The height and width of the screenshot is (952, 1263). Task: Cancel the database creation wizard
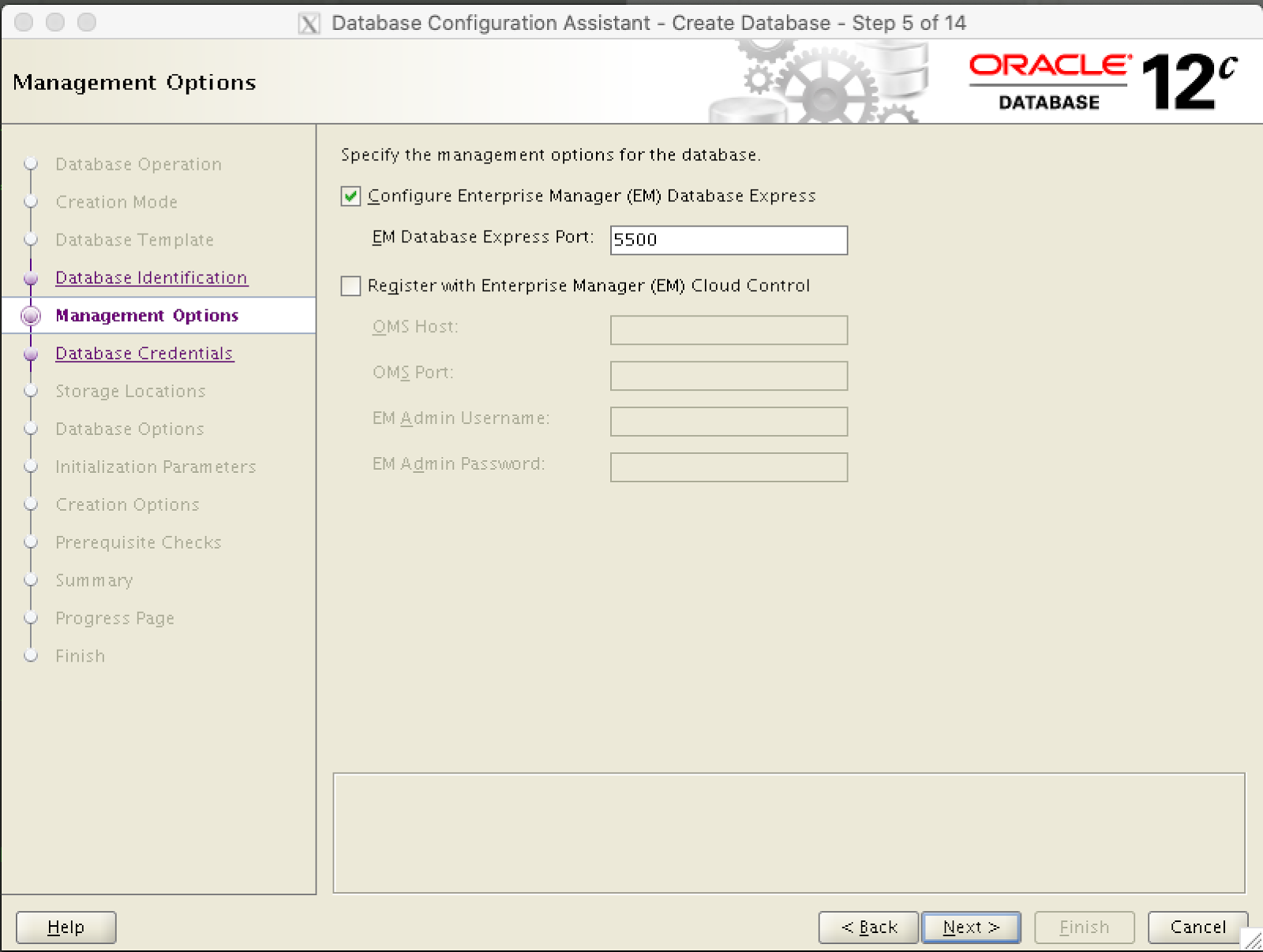point(1197,927)
